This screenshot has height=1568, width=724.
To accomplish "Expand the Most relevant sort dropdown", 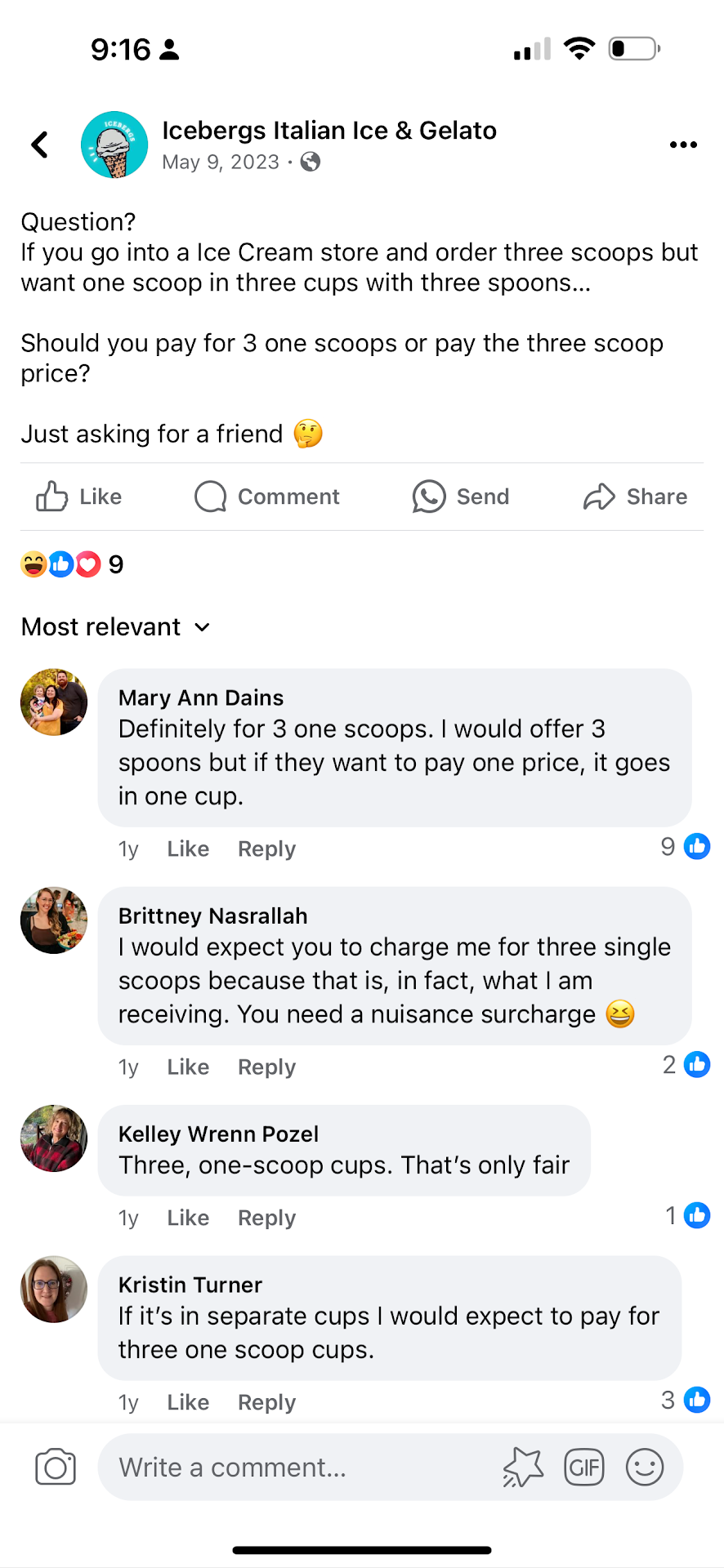I will coord(116,626).
